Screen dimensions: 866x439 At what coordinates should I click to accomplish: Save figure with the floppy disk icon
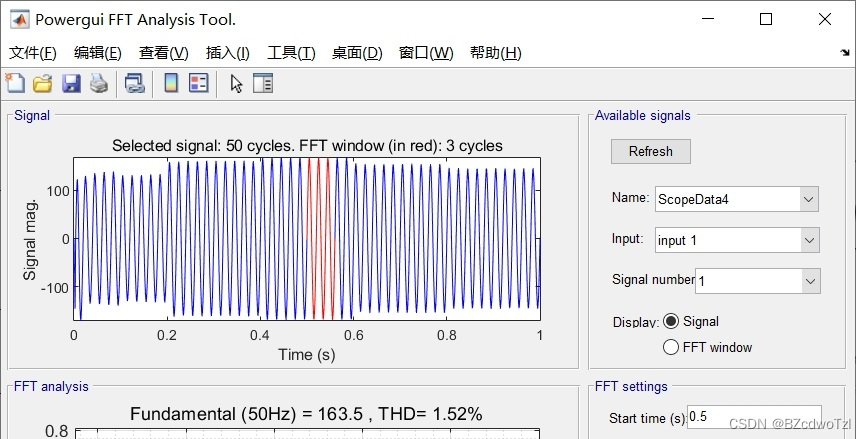tap(71, 83)
